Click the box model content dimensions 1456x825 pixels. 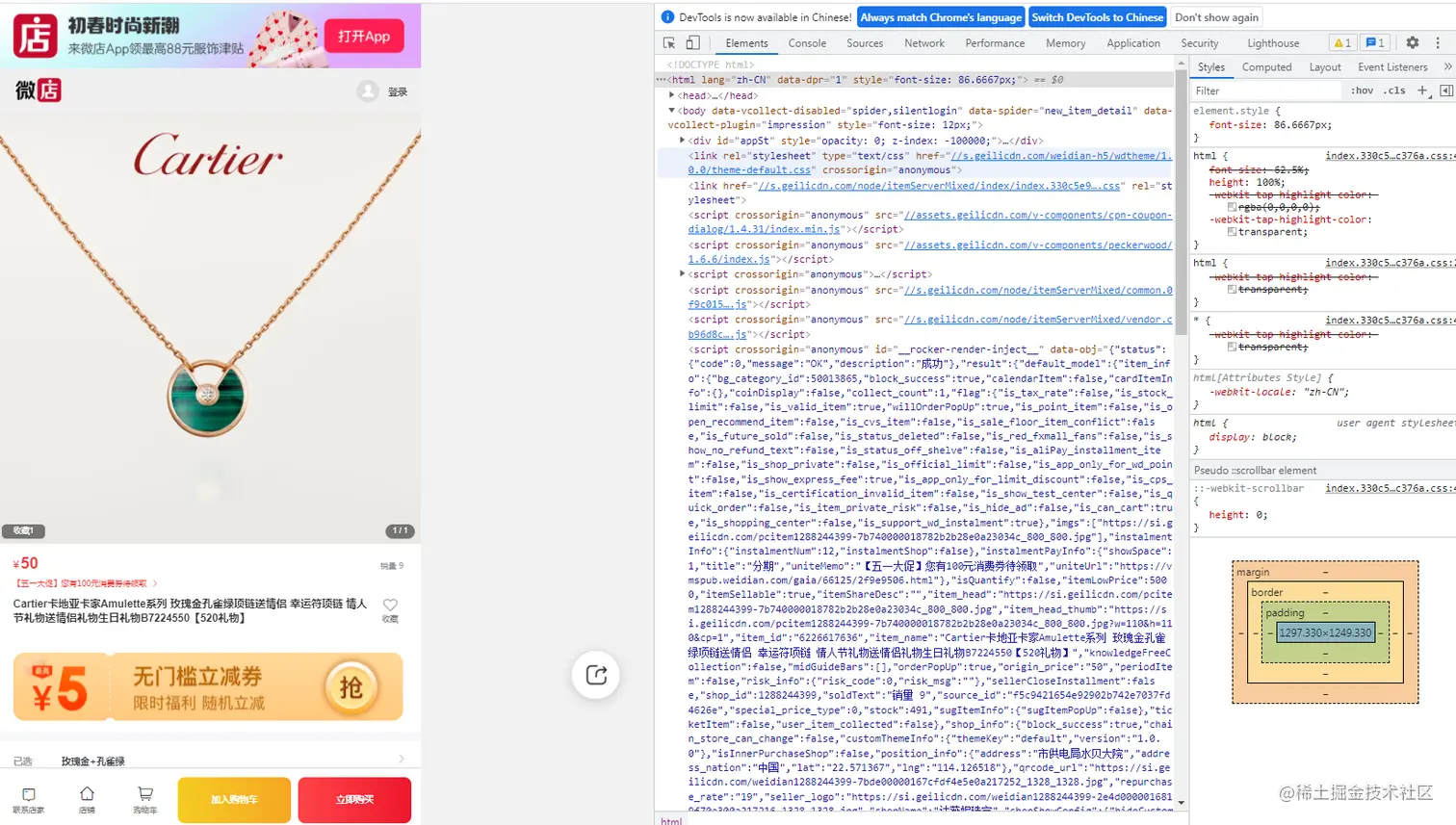pyautogui.click(x=1325, y=632)
